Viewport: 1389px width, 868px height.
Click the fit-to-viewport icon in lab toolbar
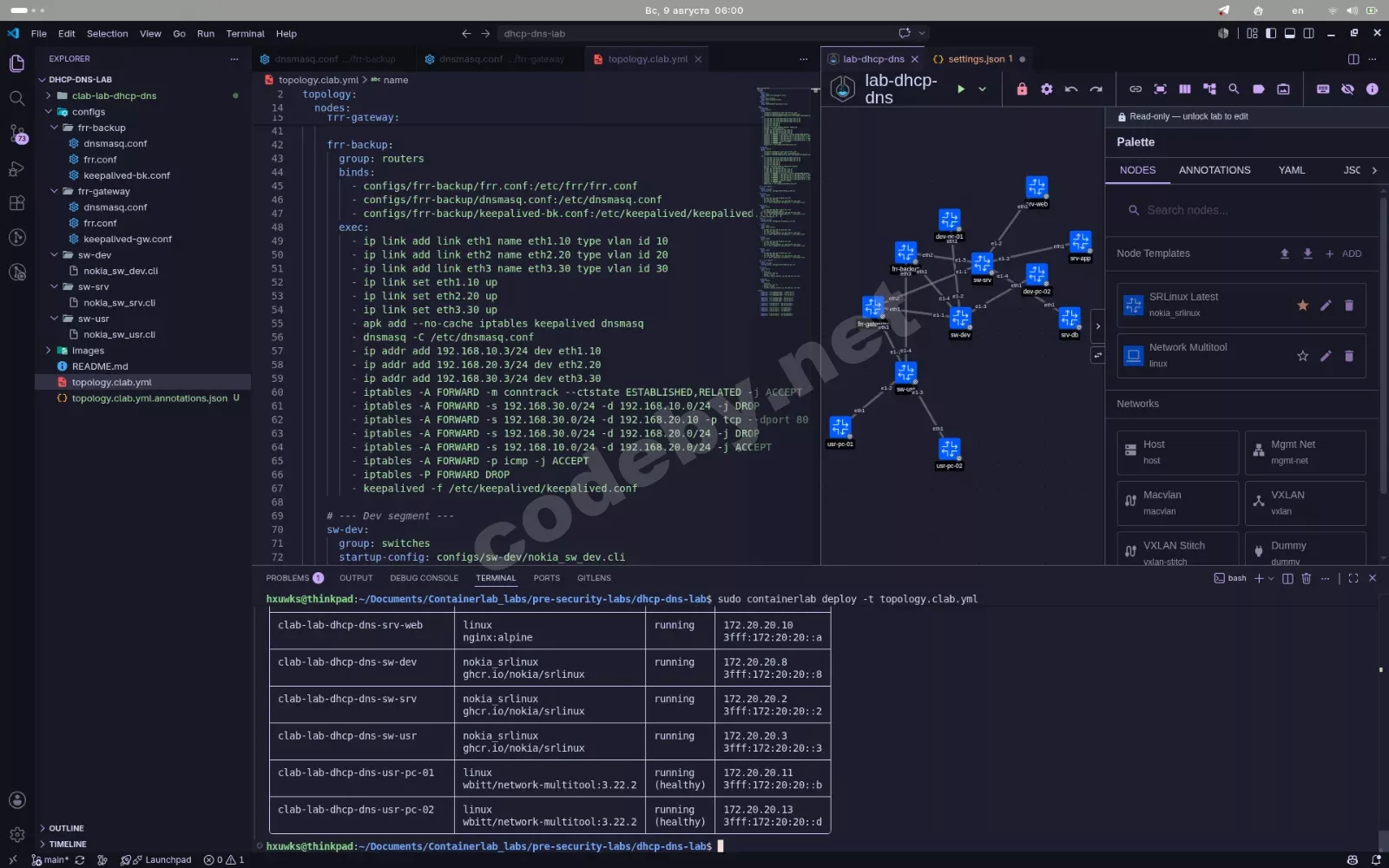(1160, 89)
